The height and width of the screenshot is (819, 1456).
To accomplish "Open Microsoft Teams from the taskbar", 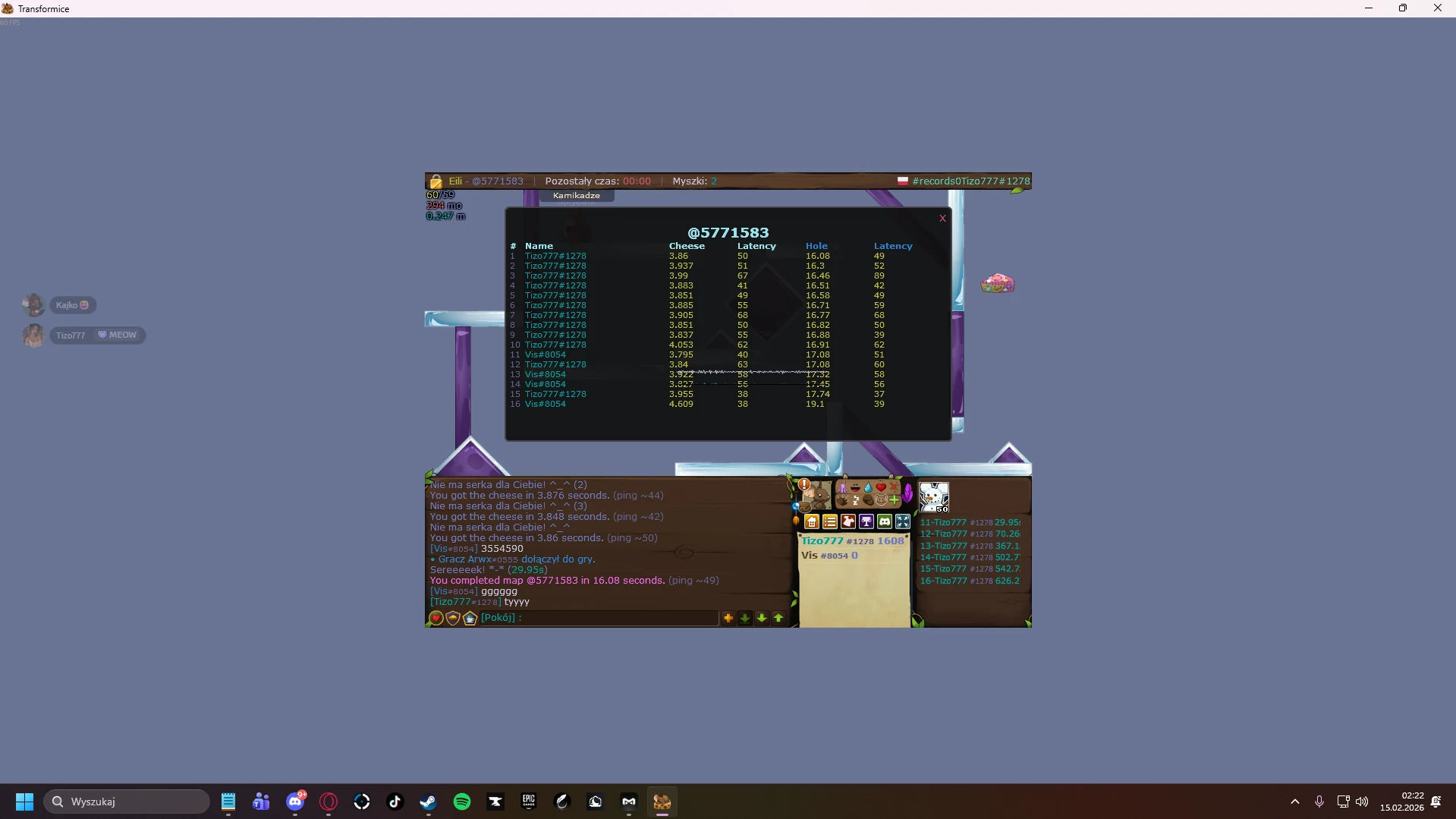I will (262, 802).
